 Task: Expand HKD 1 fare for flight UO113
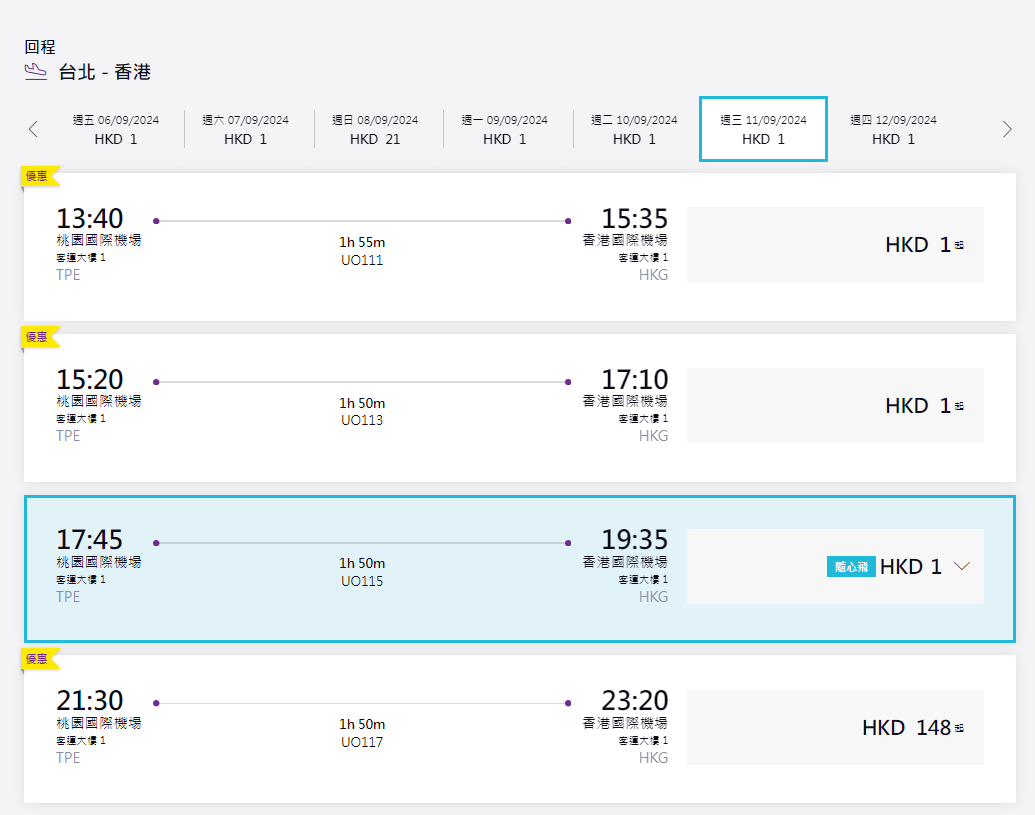[835, 406]
